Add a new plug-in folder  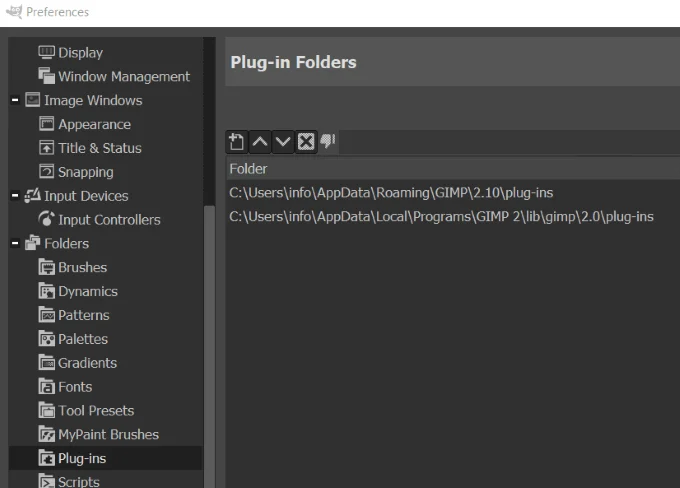point(237,142)
